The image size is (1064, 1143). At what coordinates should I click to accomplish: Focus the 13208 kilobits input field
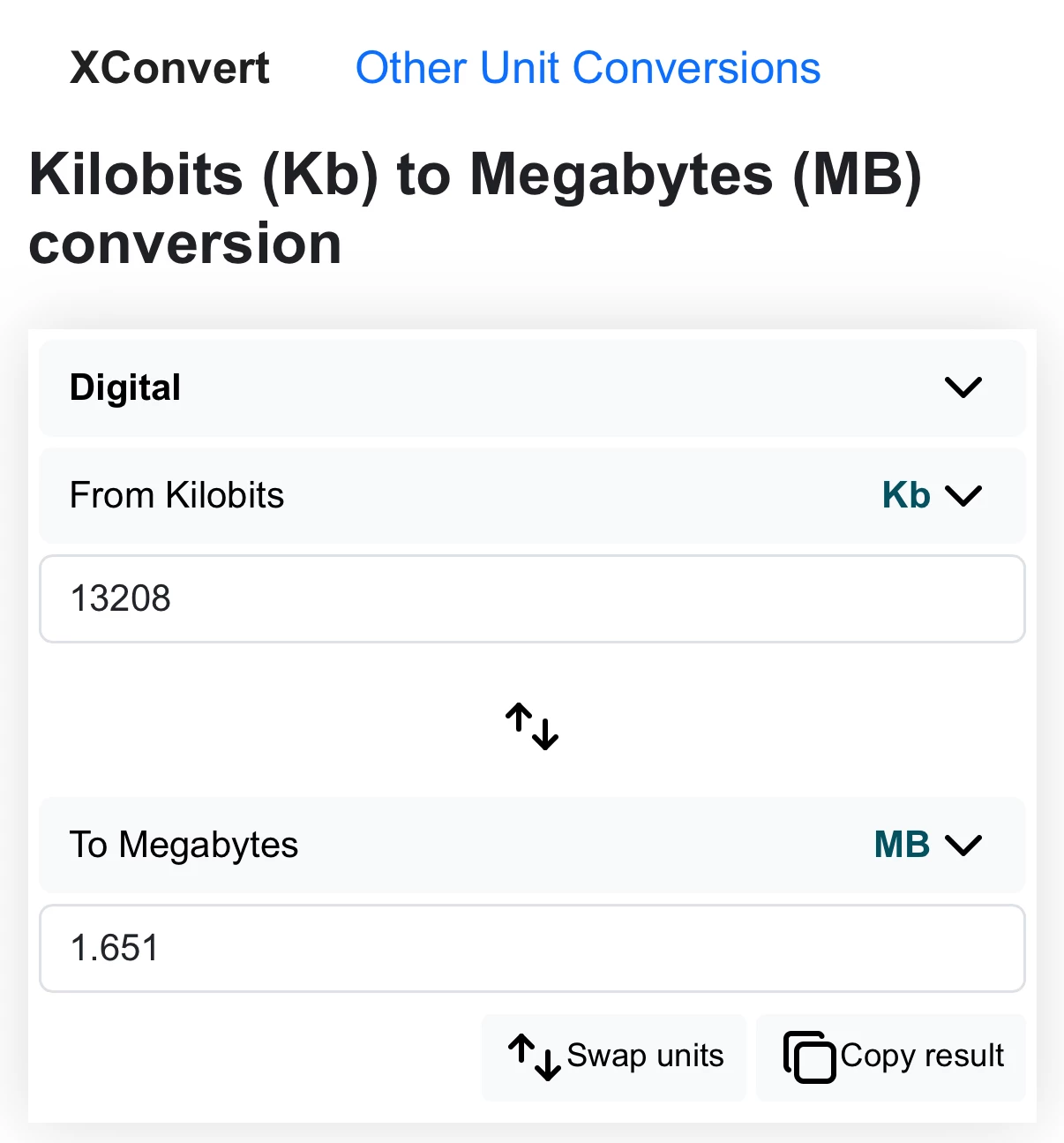(x=532, y=598)
